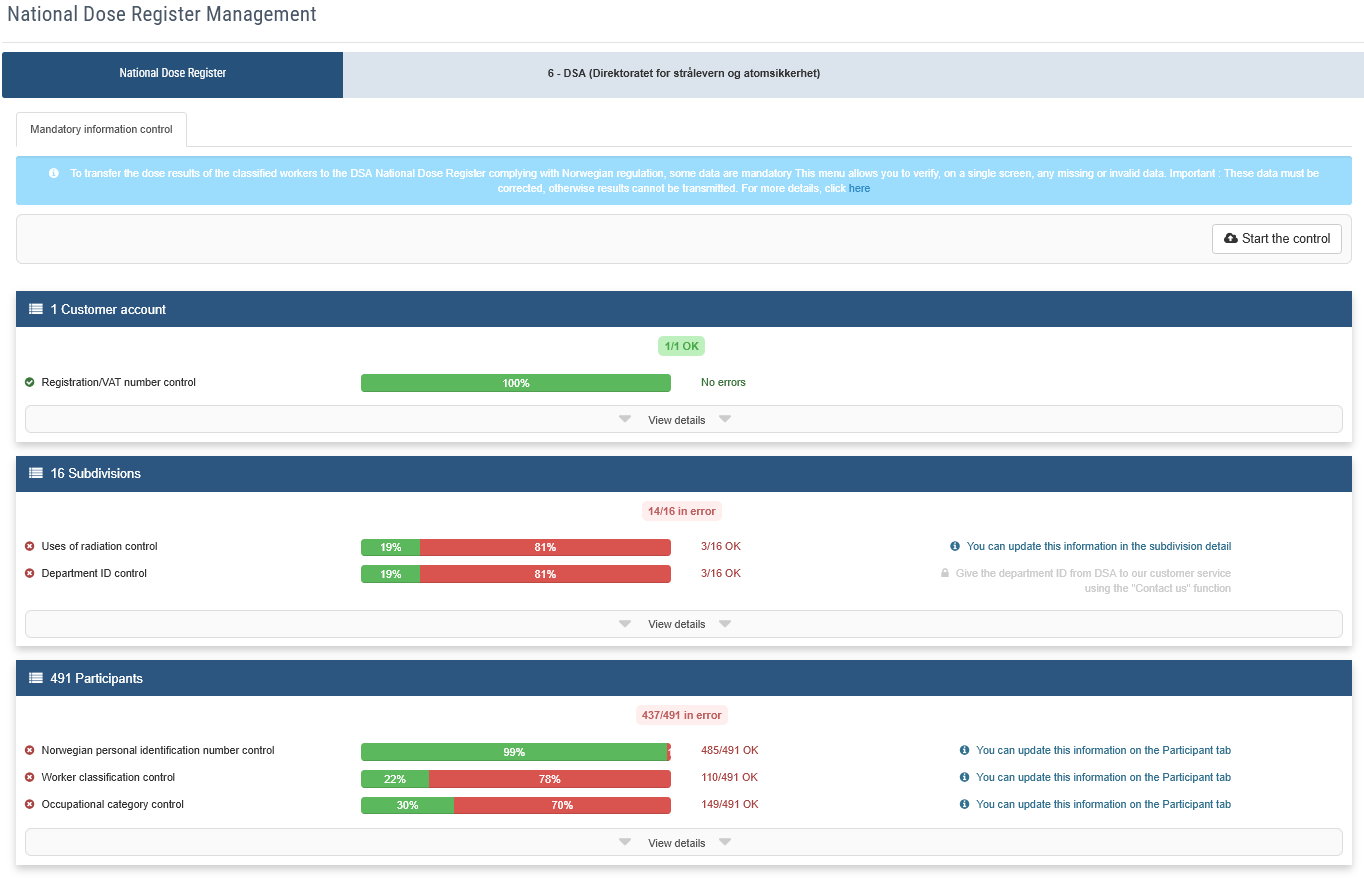Select the National Dose Register tab
This screenshot has height=878, width=1364.
[173, 75]
